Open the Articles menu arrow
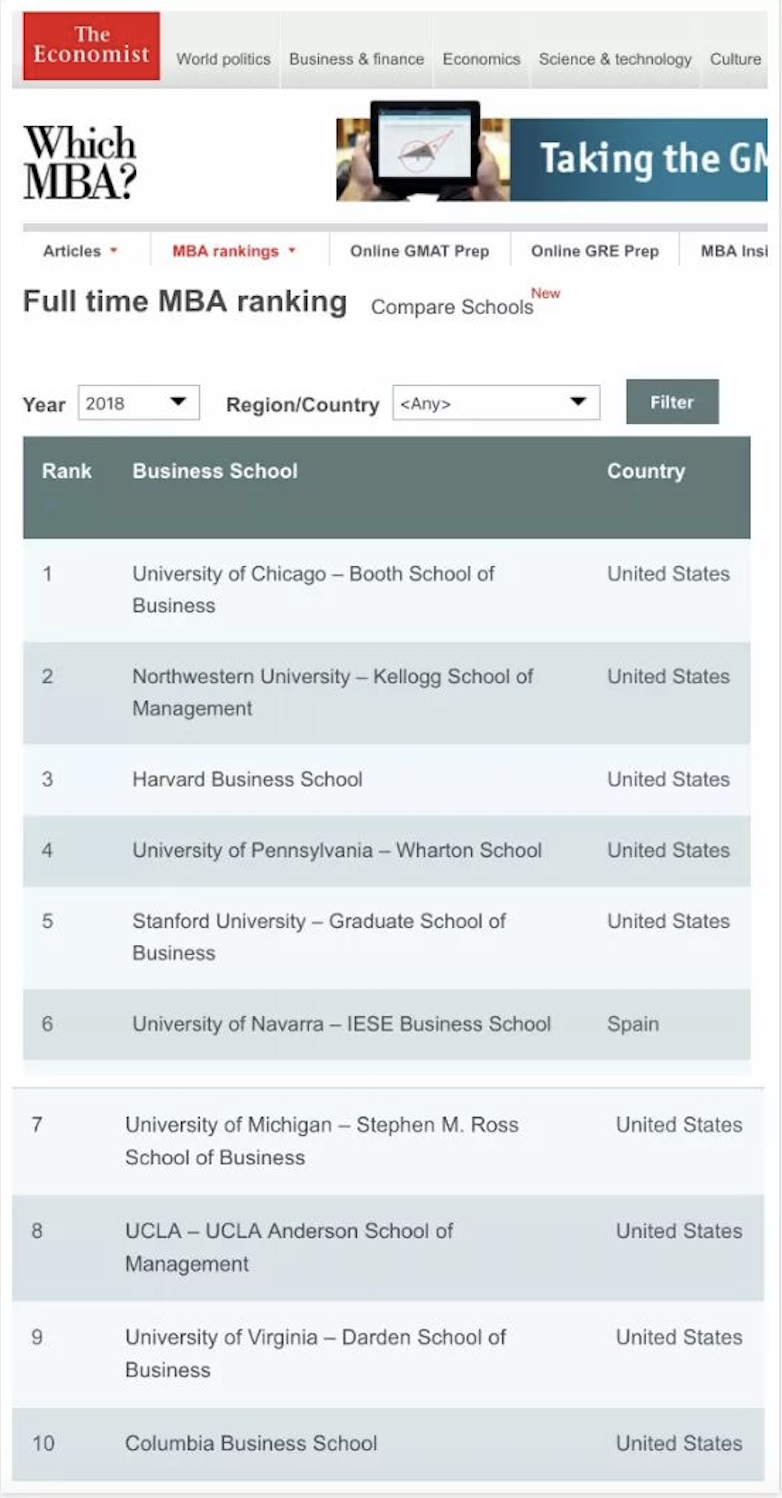The image size is (782, 1498). pyautogui.click(x=114, y=251)
